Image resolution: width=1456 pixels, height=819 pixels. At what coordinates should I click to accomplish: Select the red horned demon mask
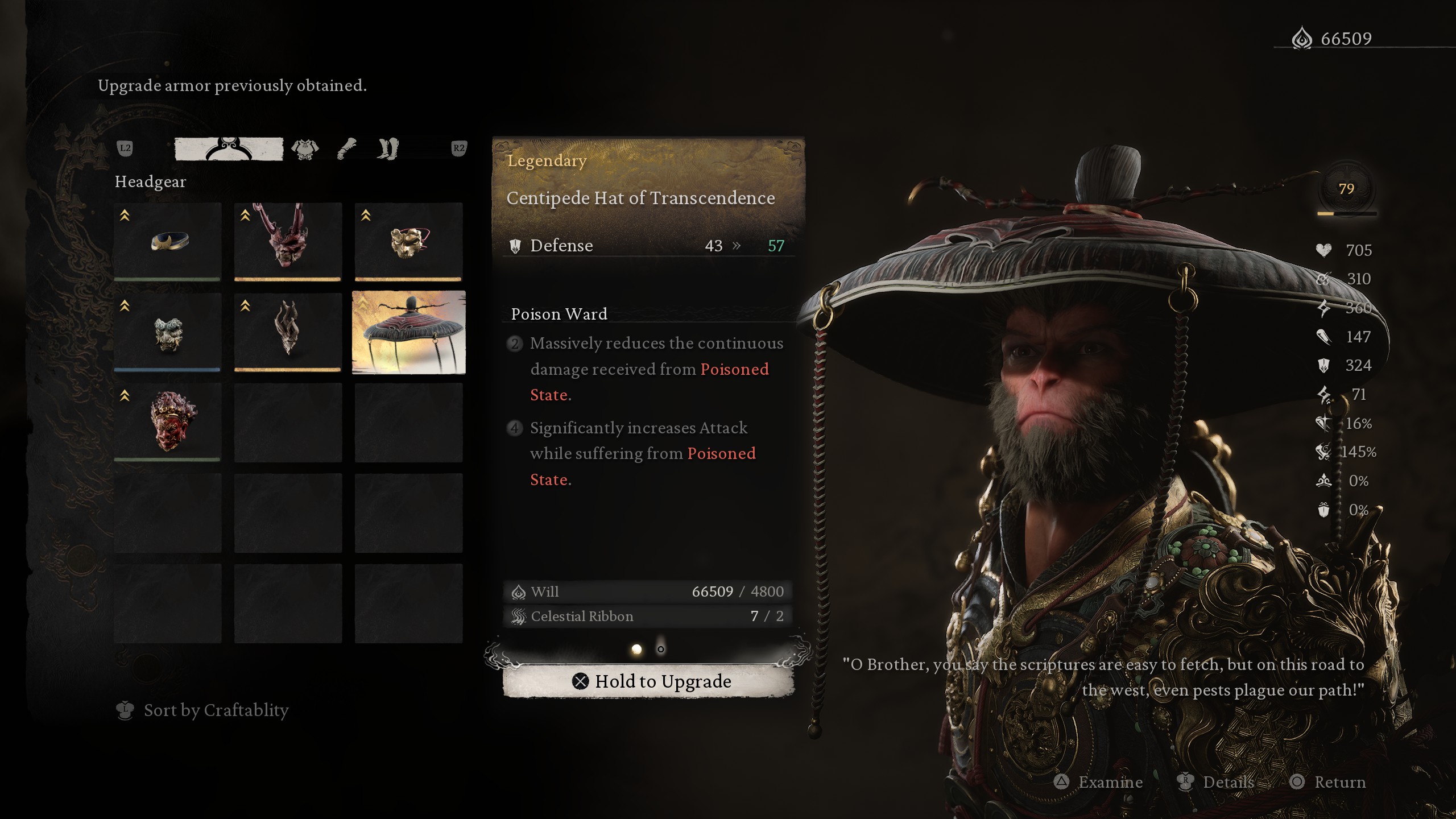click(x=288, y=242)
